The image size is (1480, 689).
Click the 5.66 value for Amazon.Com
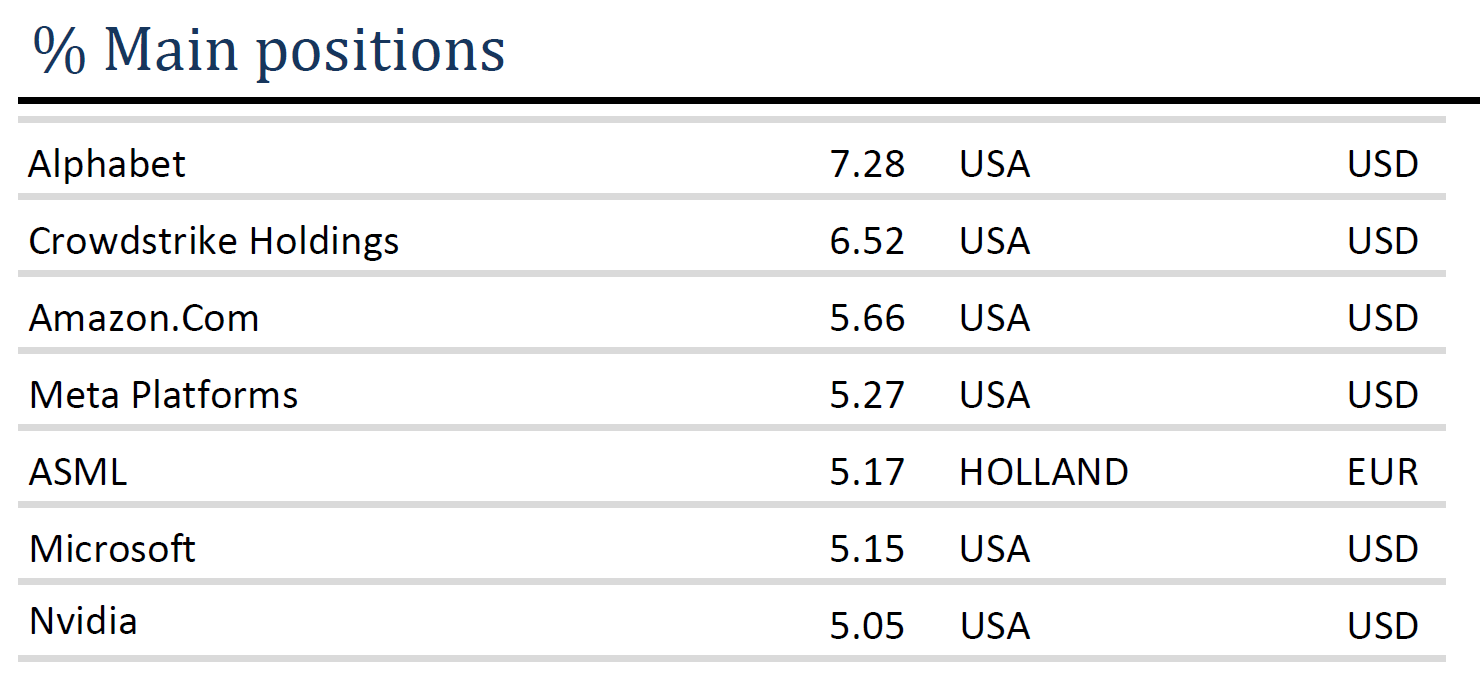pos(867,318)
